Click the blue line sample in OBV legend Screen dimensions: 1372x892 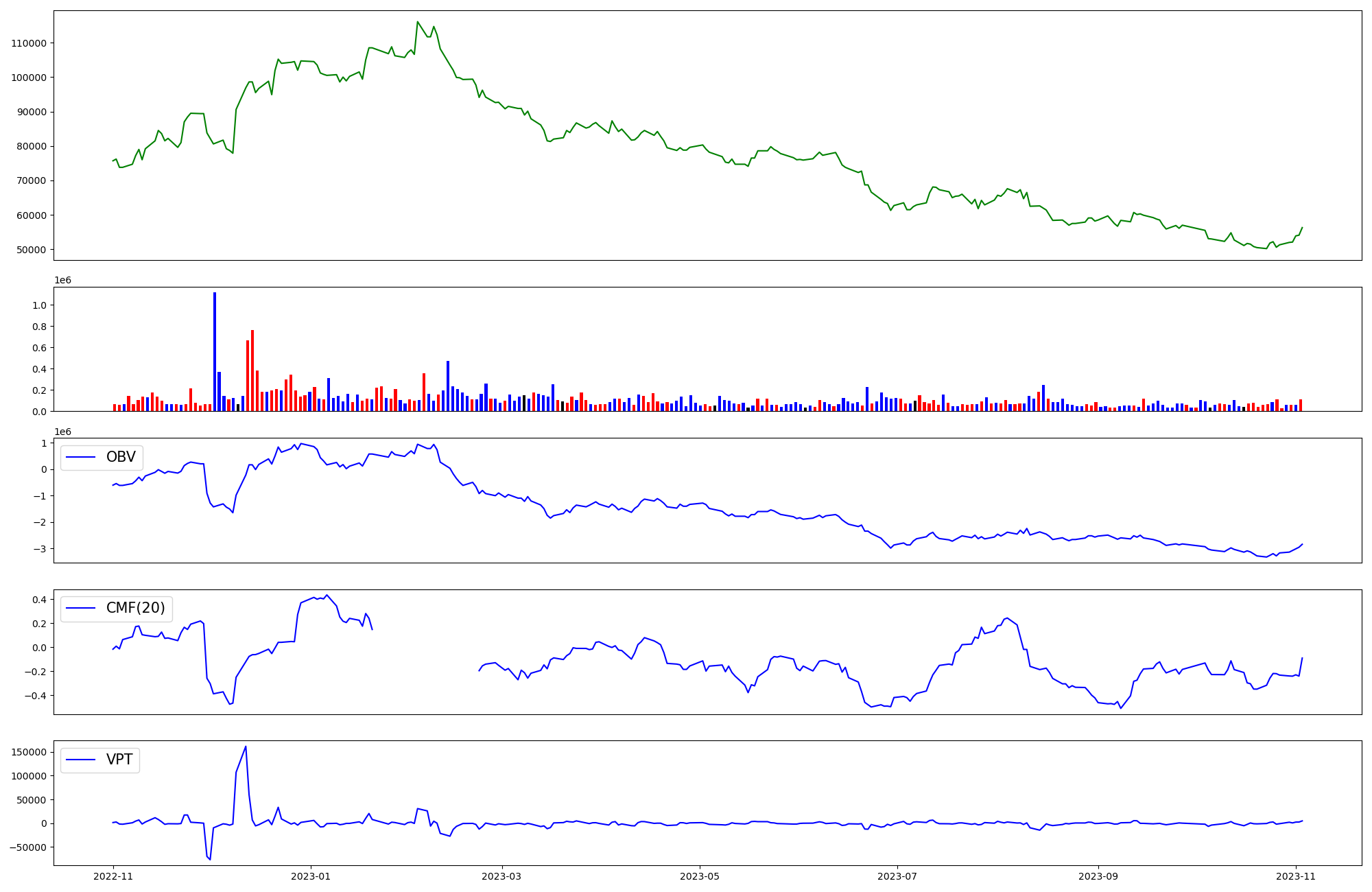[x=81, y=458]
